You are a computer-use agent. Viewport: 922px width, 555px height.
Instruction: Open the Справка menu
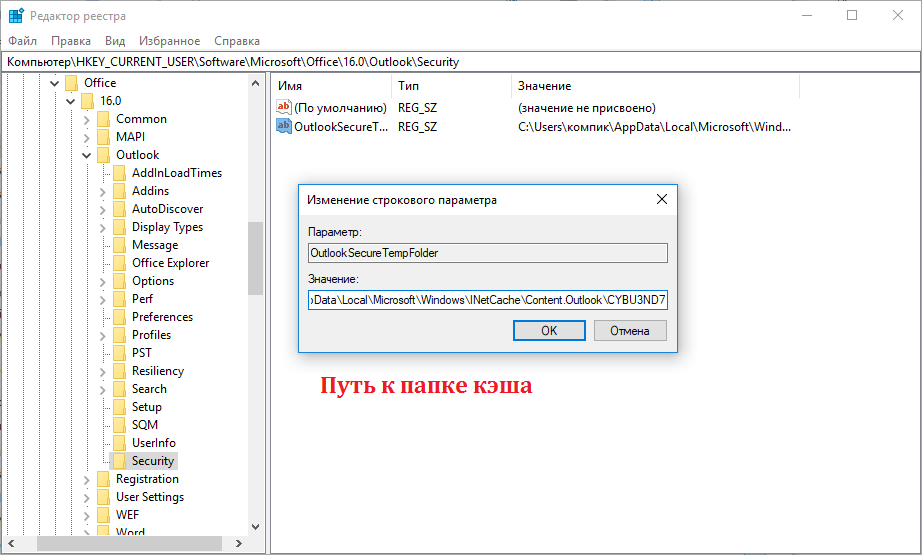click(237, 41)
